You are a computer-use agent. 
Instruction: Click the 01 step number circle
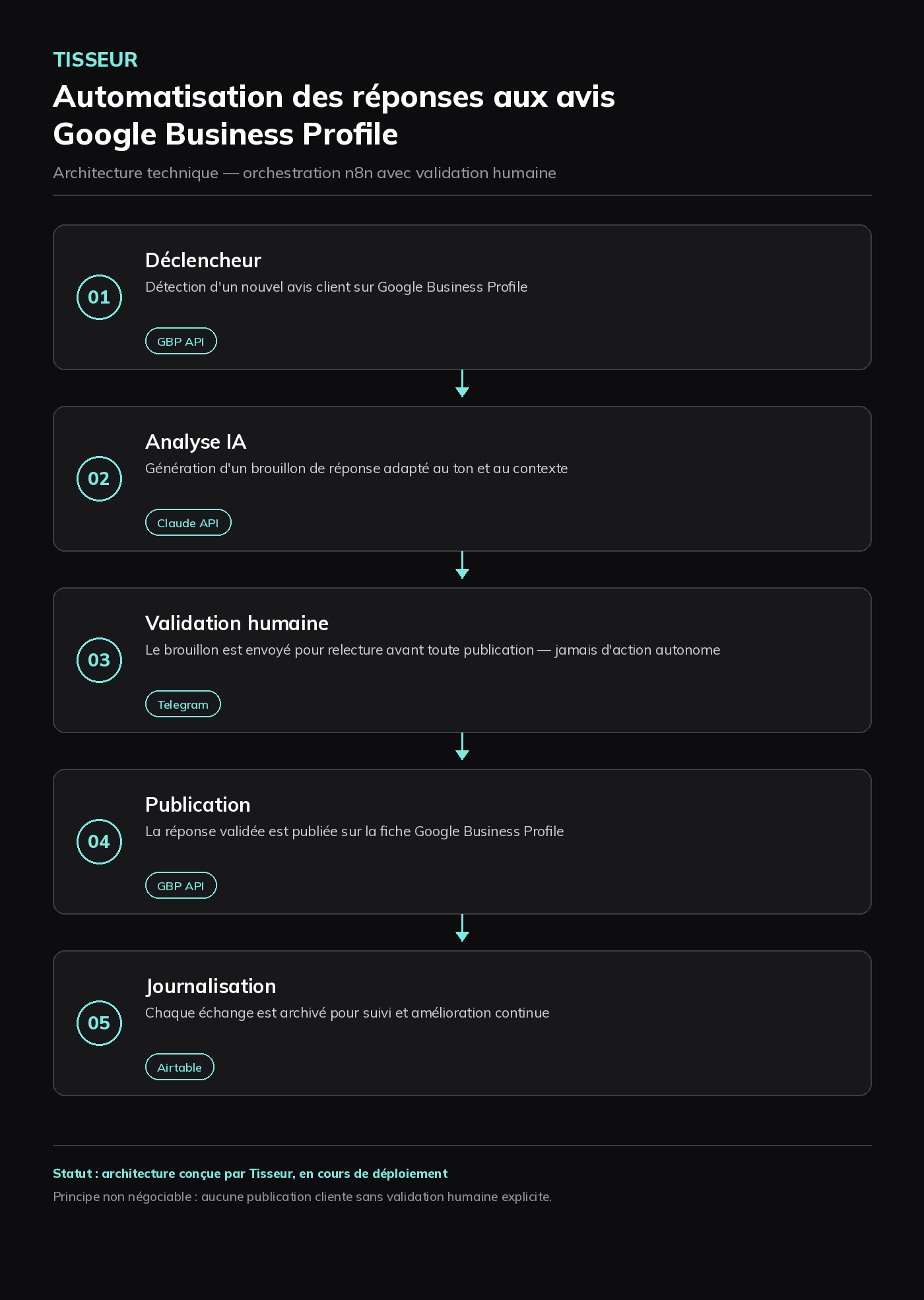coord(99,297)
